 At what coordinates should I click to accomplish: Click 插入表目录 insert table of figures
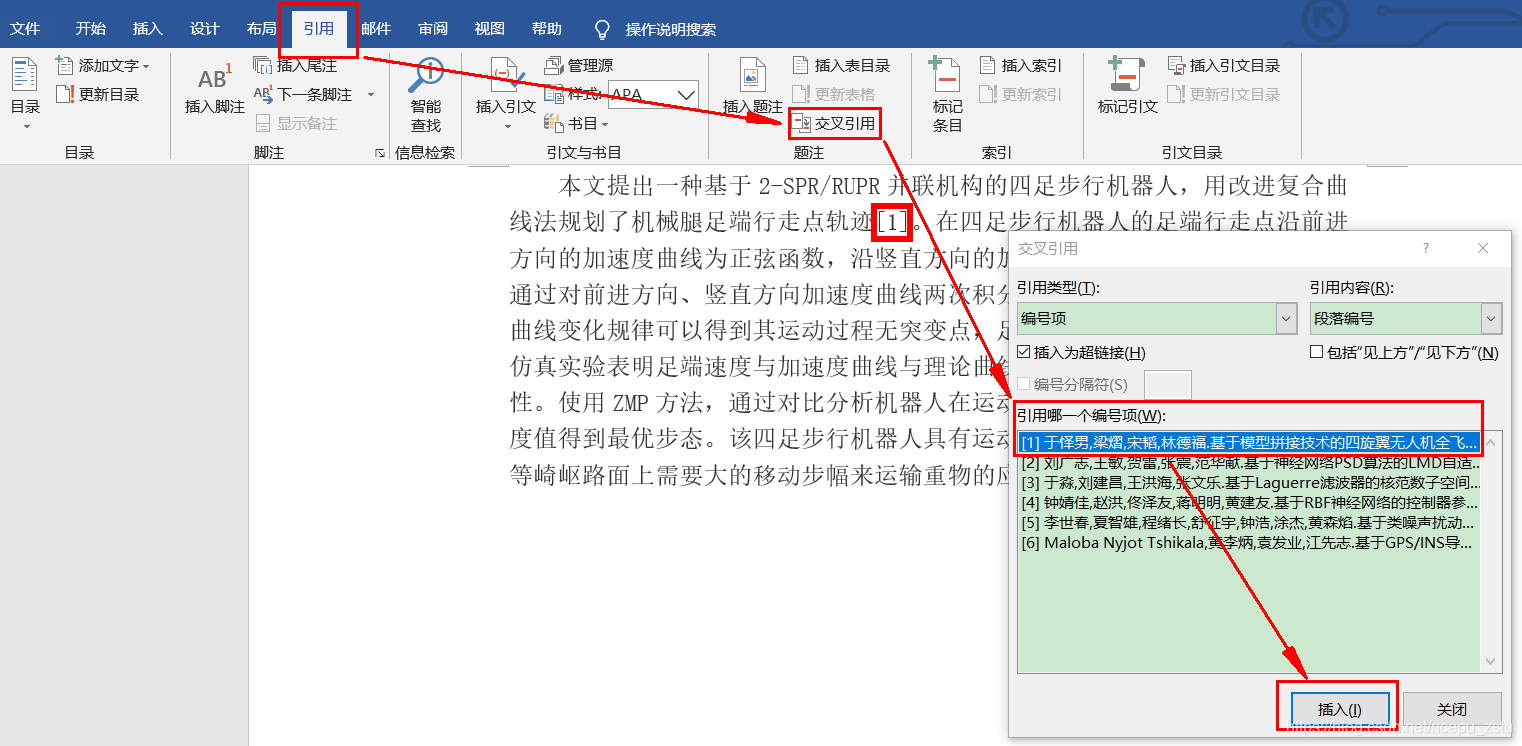point(841,66)
